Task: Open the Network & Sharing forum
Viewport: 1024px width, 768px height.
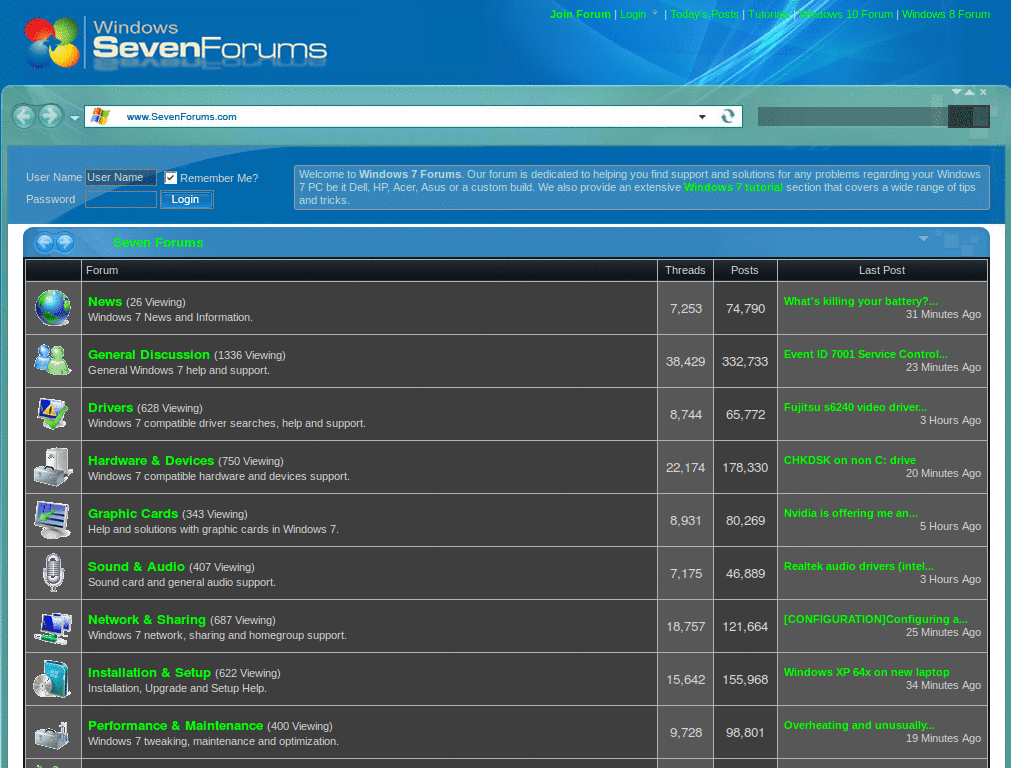Action: click(147, 620)
